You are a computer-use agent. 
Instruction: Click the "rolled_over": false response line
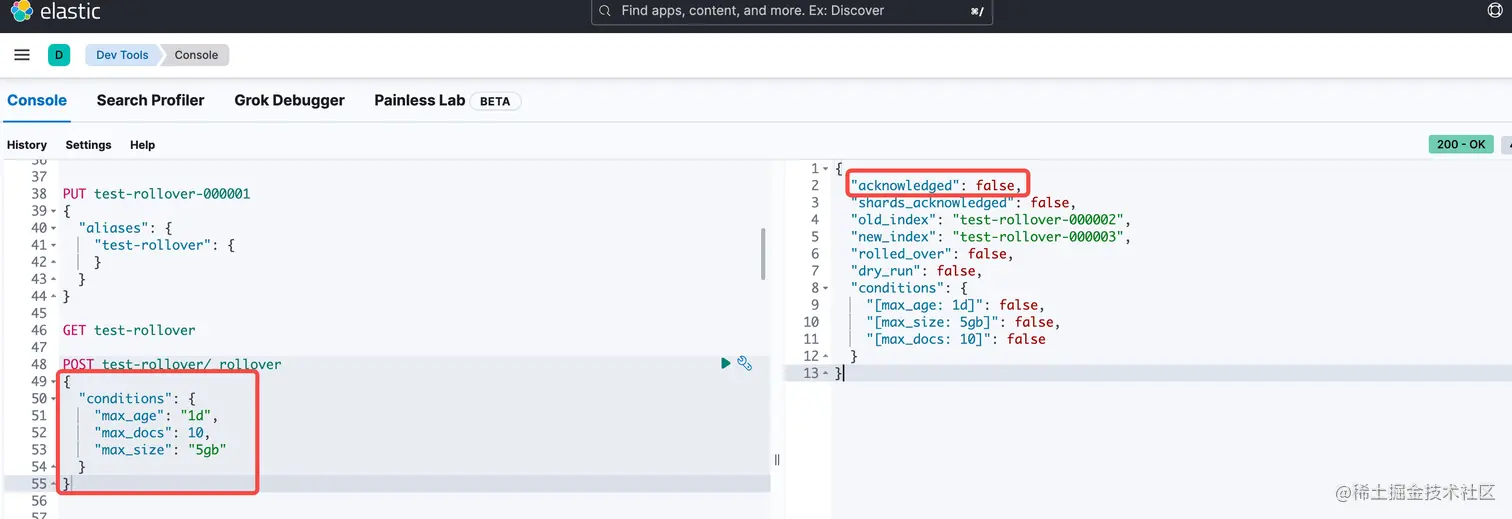pos(932,254)
